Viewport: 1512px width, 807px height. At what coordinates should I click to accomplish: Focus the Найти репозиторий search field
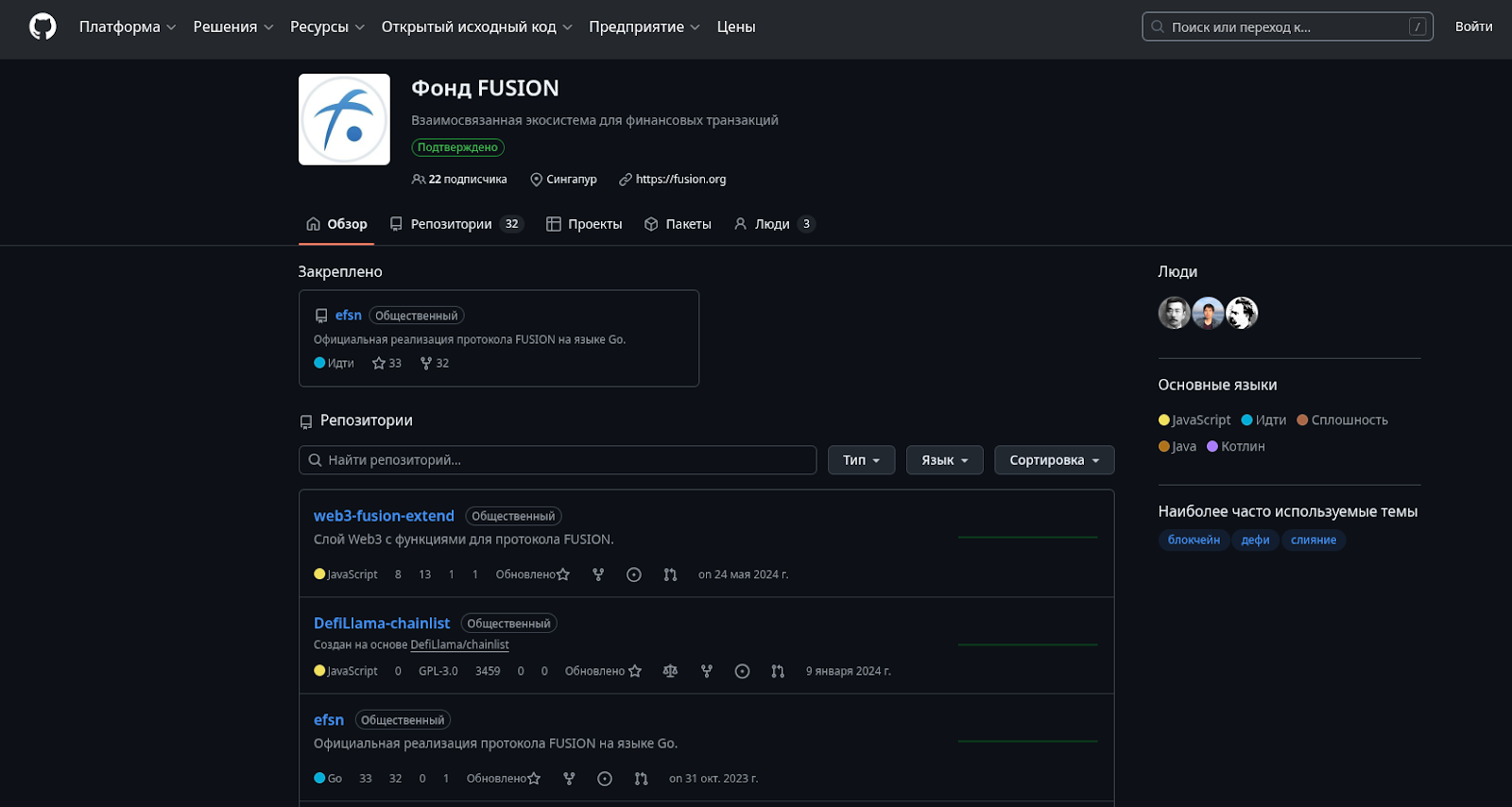(558, 460)
